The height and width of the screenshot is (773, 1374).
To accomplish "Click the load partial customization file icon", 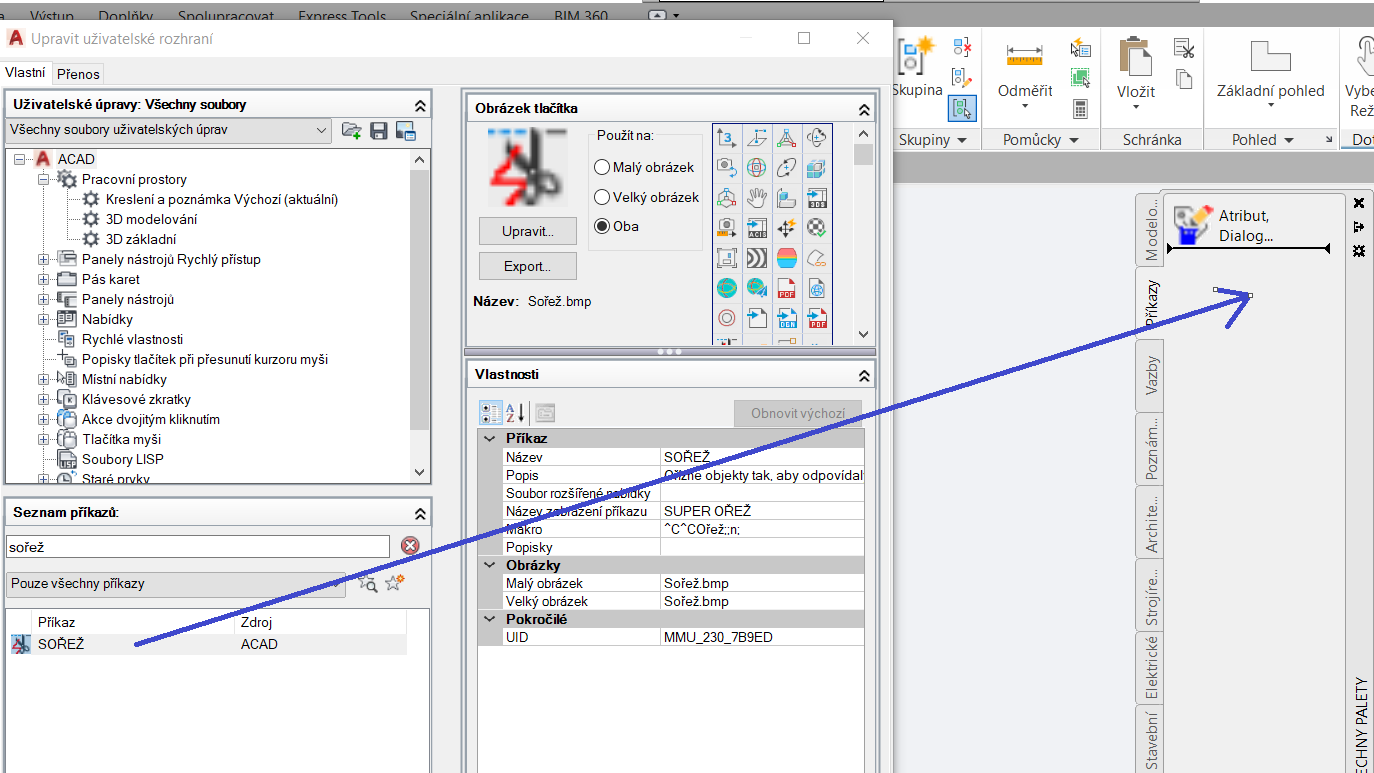I will (351, 130).
